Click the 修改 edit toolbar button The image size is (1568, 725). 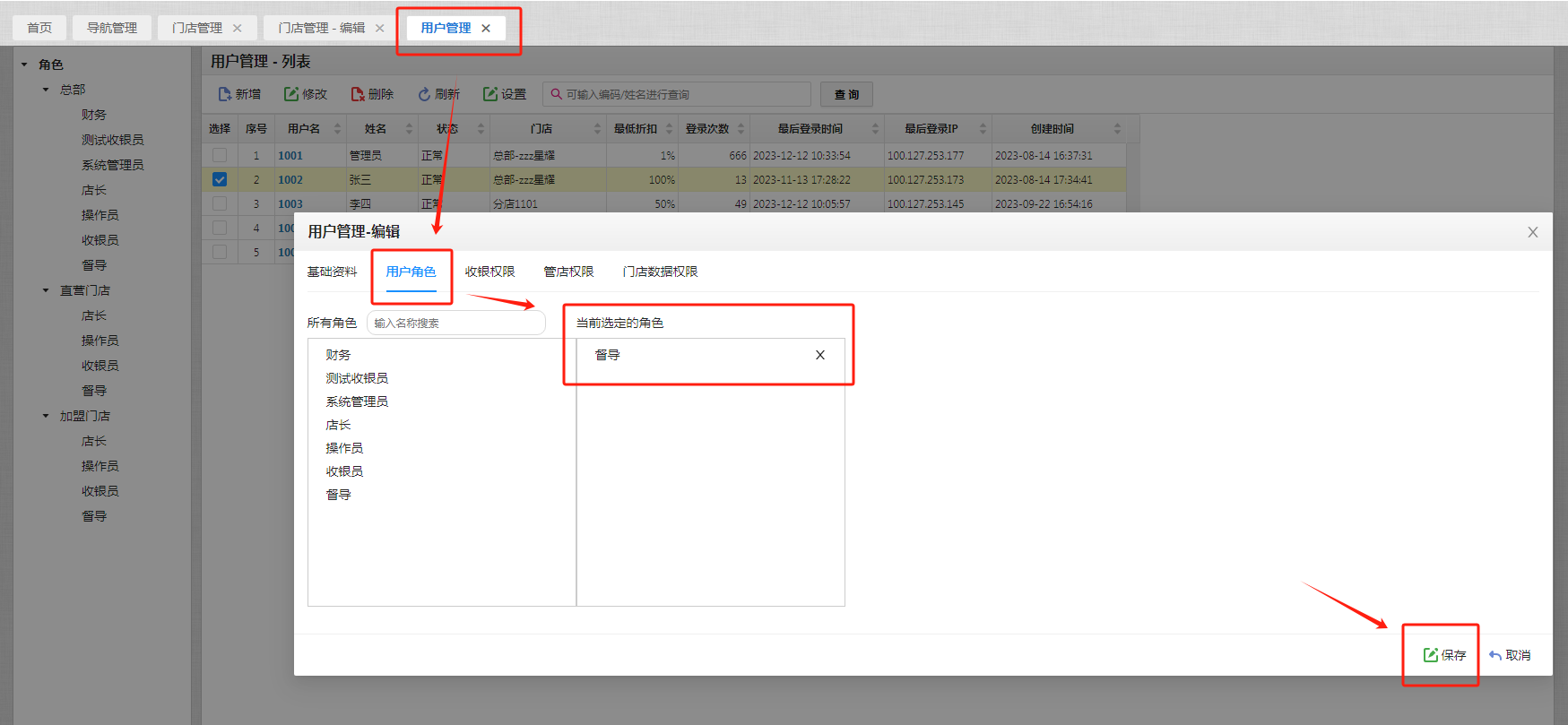point(306,94)
